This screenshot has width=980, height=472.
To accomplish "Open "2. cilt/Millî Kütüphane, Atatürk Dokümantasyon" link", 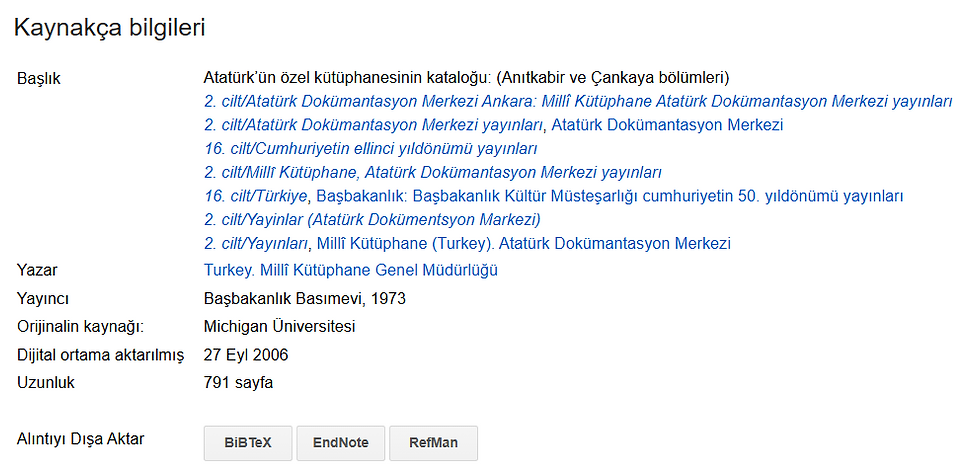I will click(432, 173).
